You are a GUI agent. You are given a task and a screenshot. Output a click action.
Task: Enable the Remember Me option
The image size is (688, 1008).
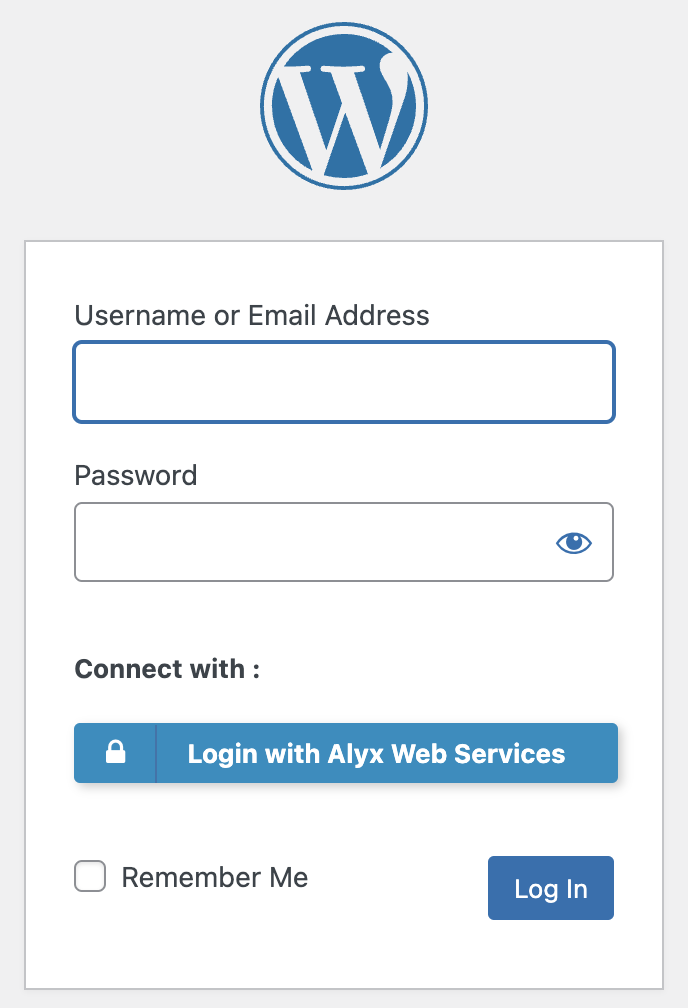point(90,876)
